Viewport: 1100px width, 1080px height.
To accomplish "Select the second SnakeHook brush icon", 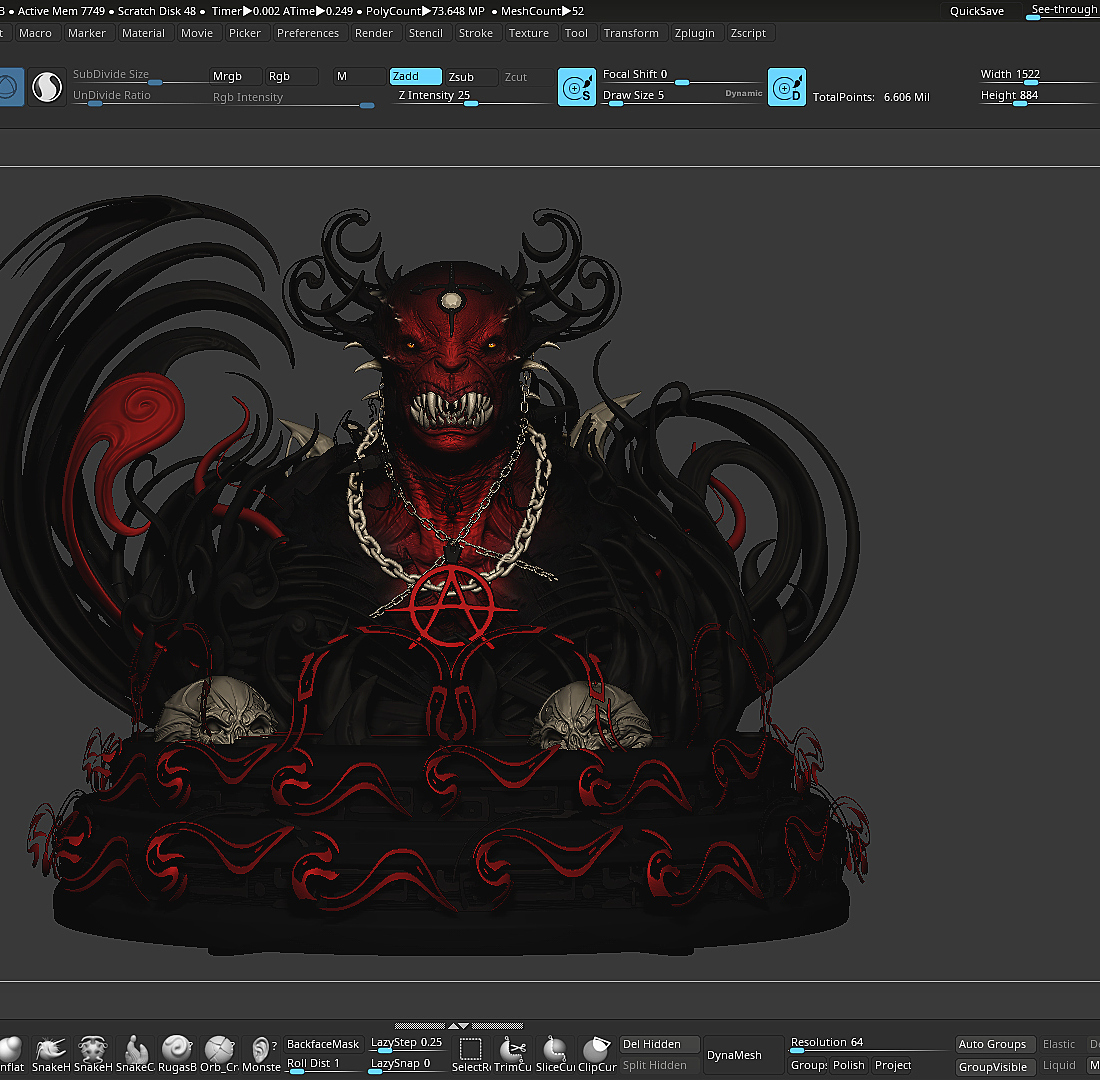I will 93,1055.
